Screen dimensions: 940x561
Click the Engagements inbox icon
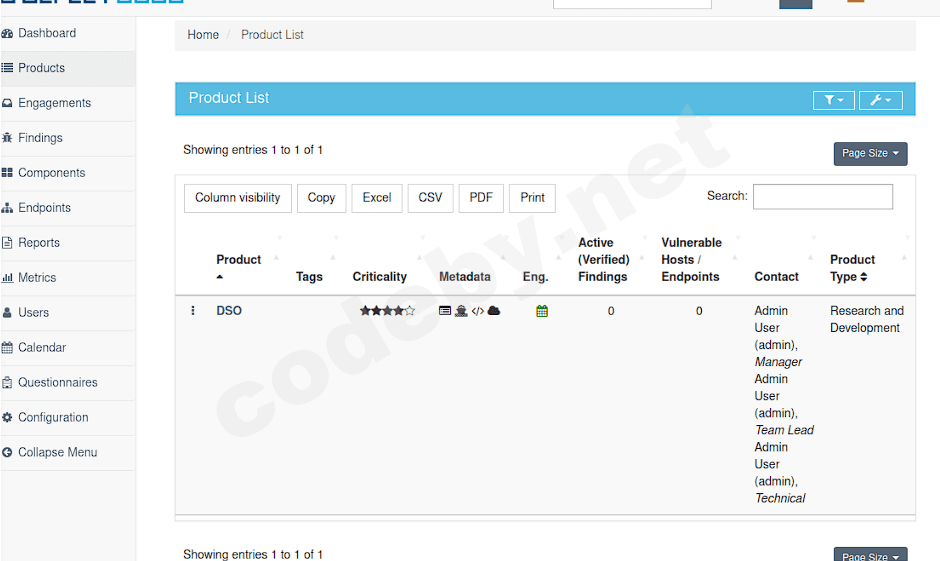click(7, 103)
